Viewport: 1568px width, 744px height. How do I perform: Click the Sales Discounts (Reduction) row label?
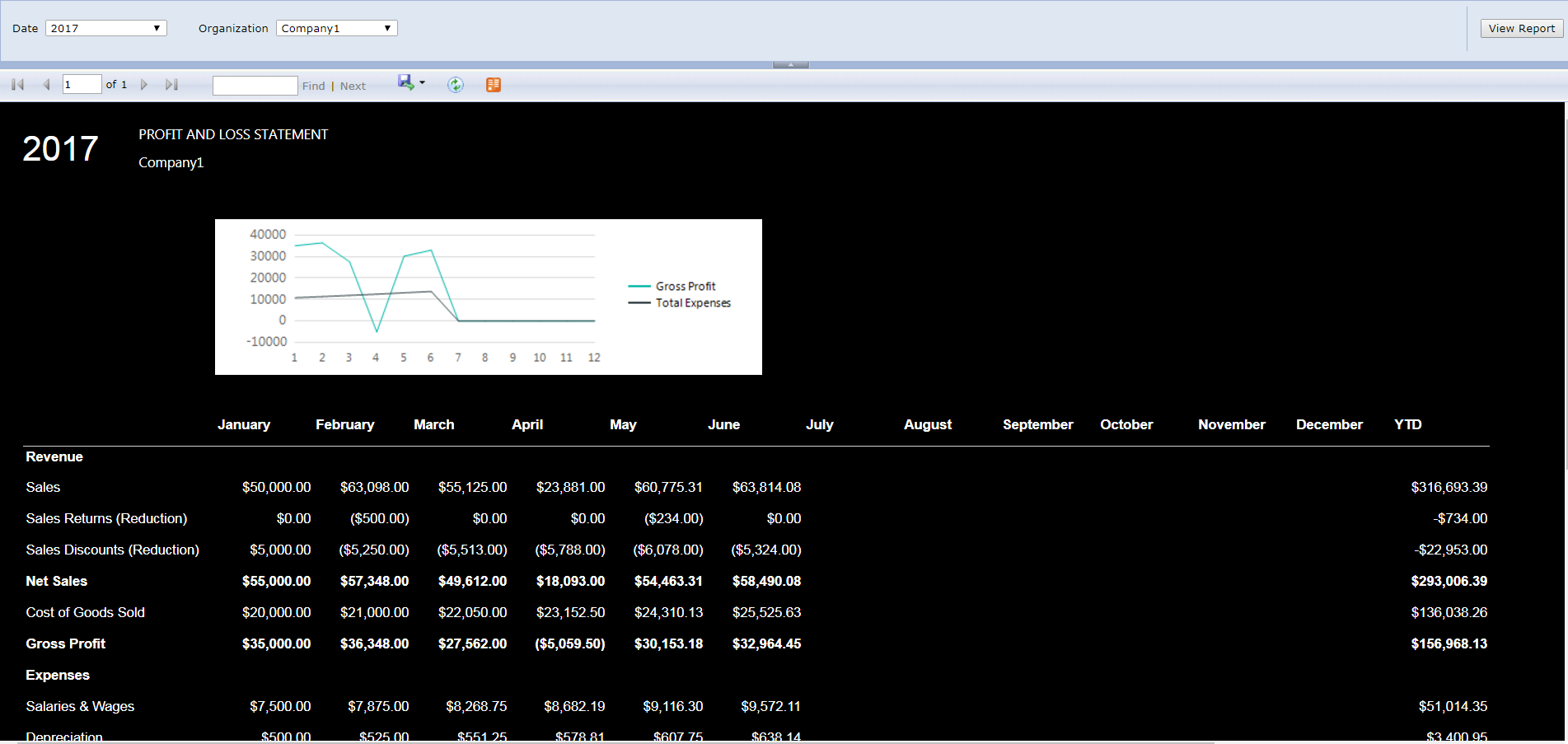click(x=112, y=550)
